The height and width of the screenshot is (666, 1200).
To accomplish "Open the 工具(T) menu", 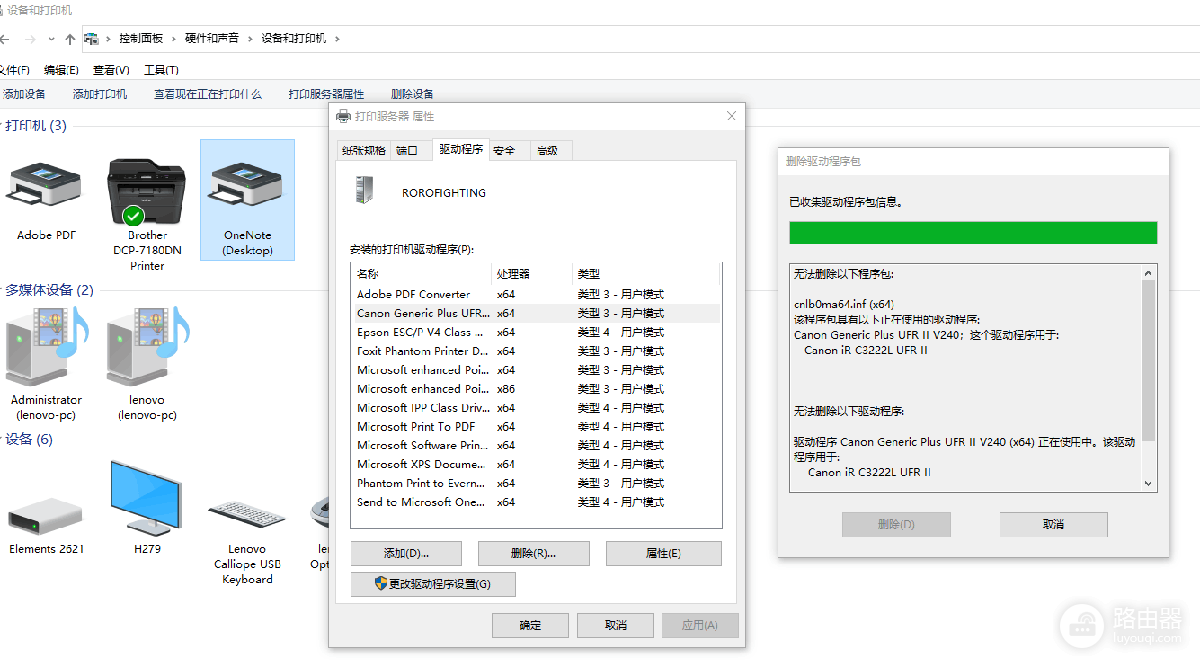I will 161,70.
